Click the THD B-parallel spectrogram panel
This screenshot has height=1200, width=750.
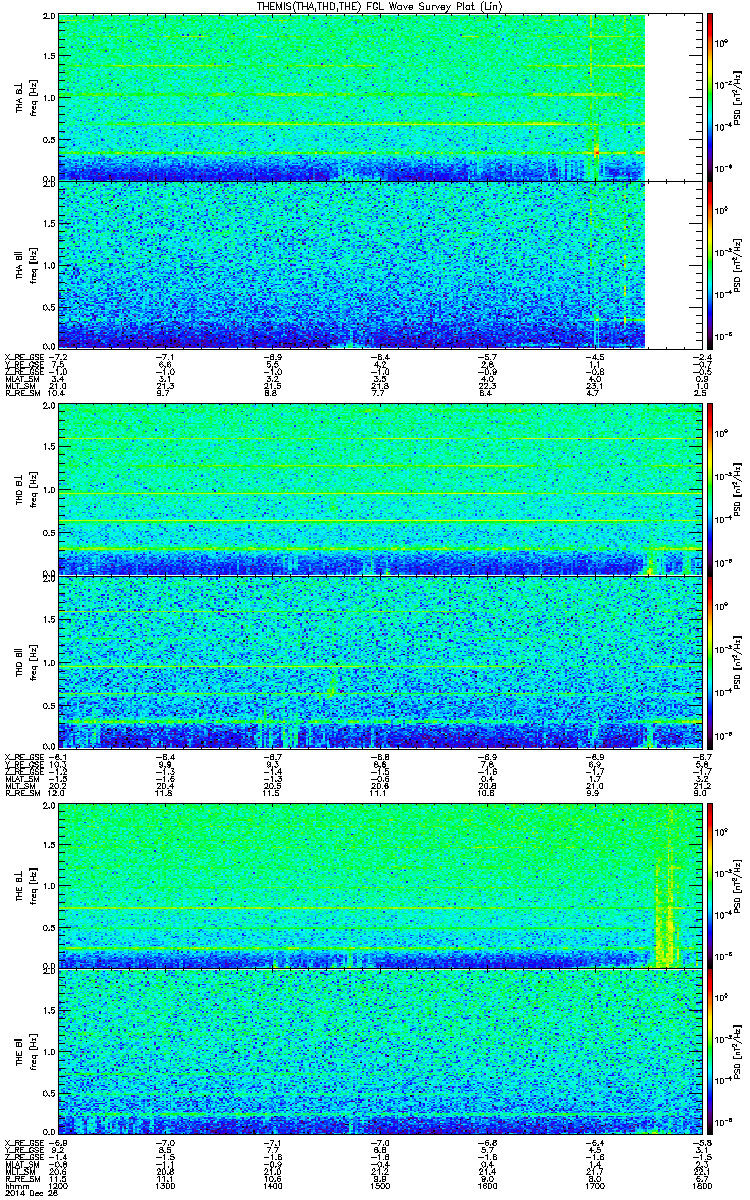coord(380,662)
